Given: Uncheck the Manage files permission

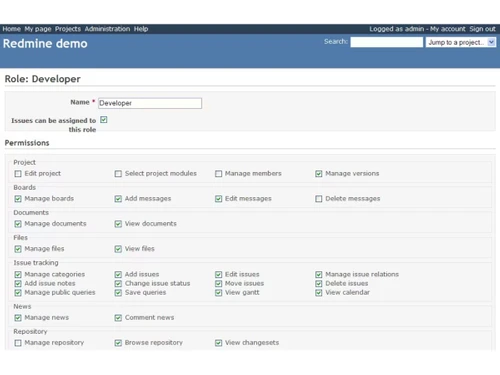Looking at the screenshot, I should [x=18, y=249].
